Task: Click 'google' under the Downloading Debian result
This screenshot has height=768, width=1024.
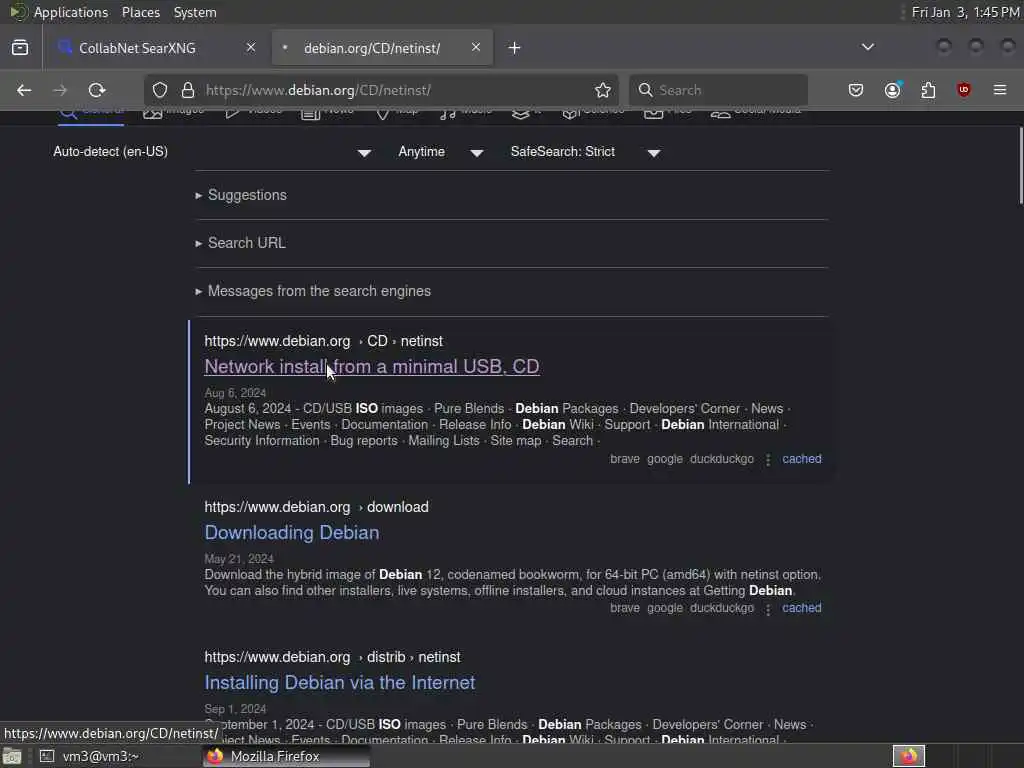Action: click(x=665, y=608)
